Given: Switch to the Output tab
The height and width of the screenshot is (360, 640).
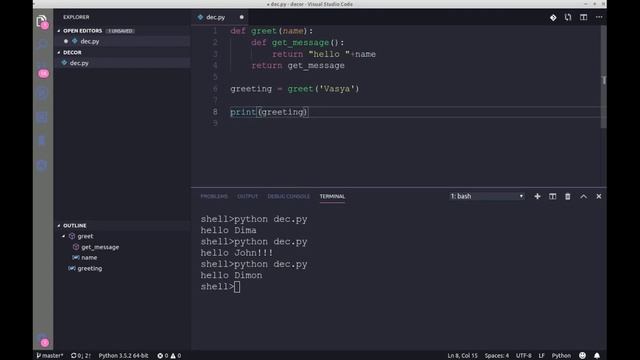Looking at the screenshot, I should (x=247, y=196).
